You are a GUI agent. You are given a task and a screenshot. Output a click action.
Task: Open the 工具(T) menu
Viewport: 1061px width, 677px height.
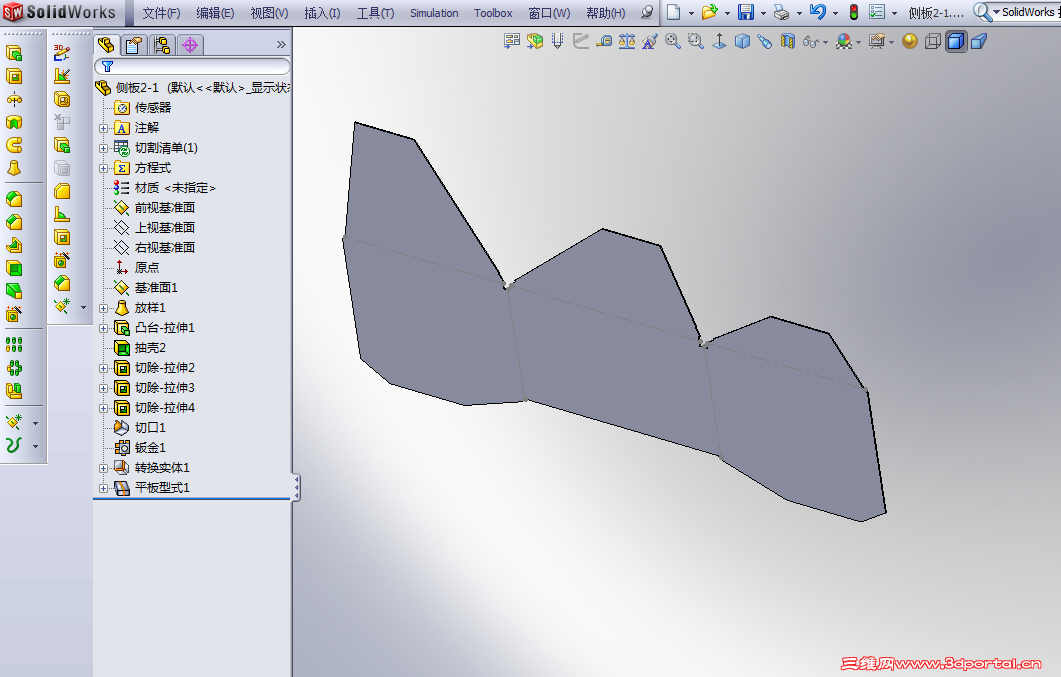pyautogui.click(x=376, y=13)
